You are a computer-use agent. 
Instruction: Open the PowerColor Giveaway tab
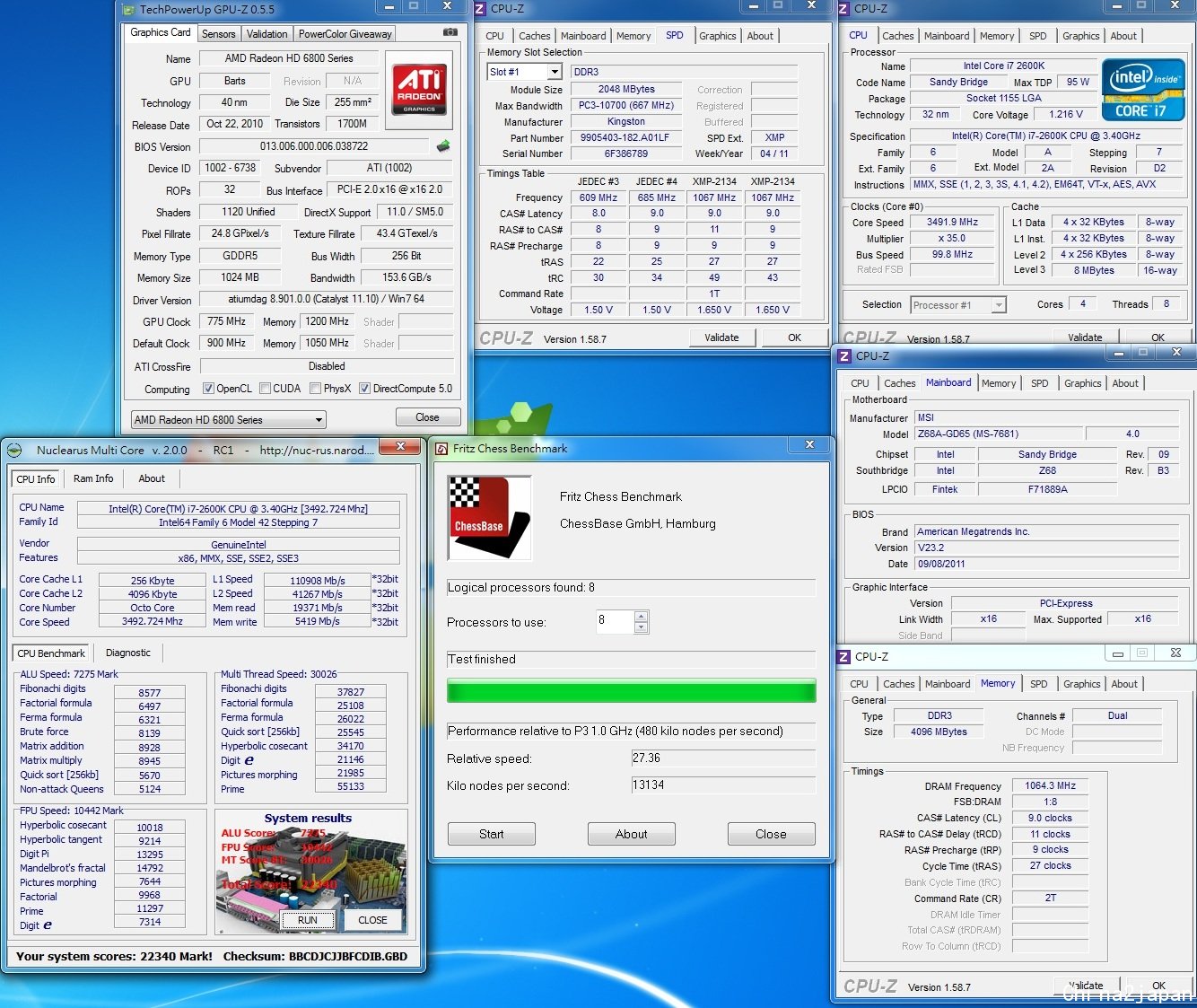[x=345, y=34]
